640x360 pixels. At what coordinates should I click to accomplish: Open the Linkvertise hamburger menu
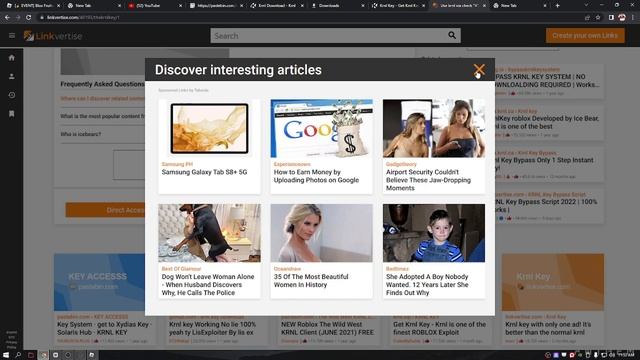point(12,36)
